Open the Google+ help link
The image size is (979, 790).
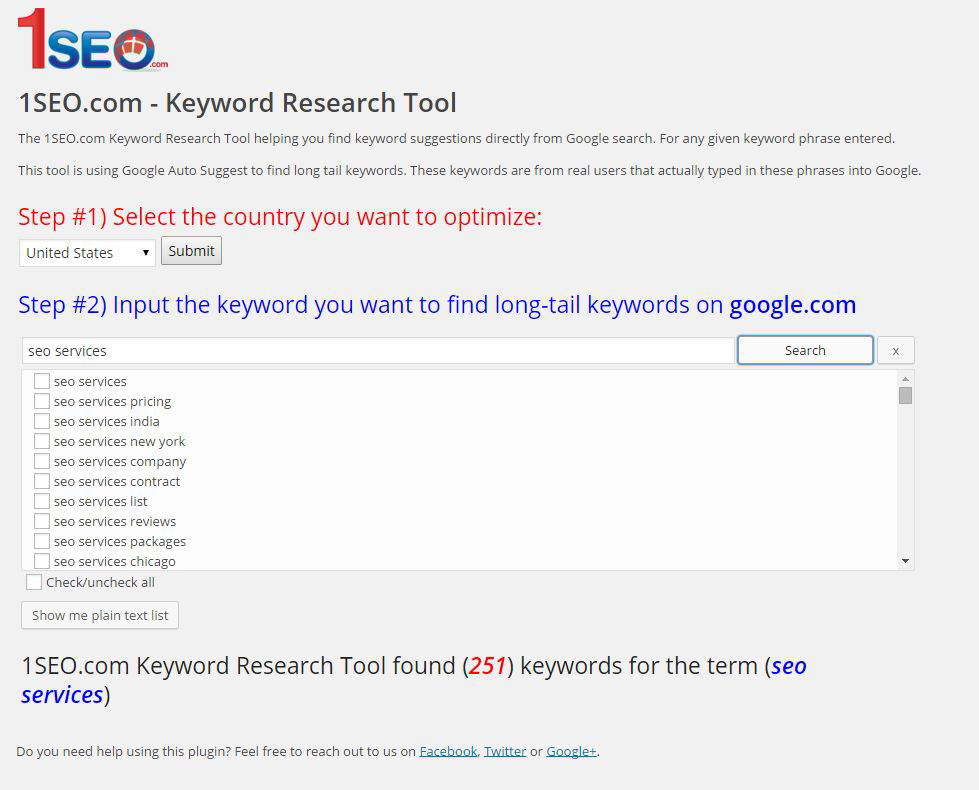tap(571, 751)
